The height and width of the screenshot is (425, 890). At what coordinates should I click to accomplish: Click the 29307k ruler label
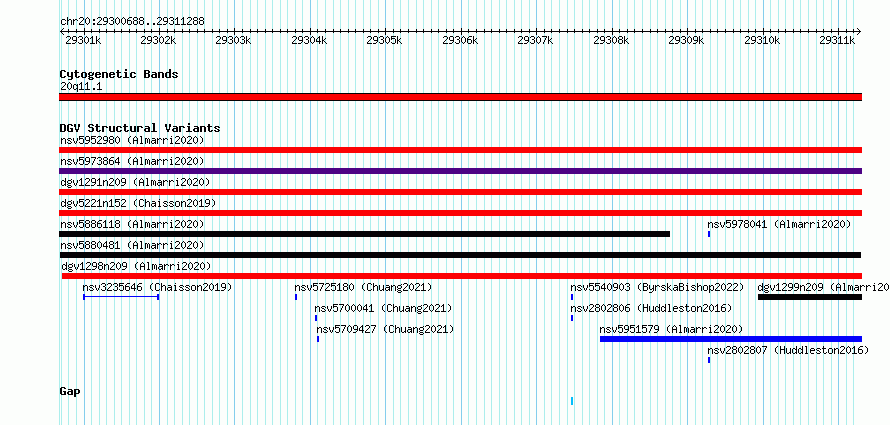(x=535, y=40)
